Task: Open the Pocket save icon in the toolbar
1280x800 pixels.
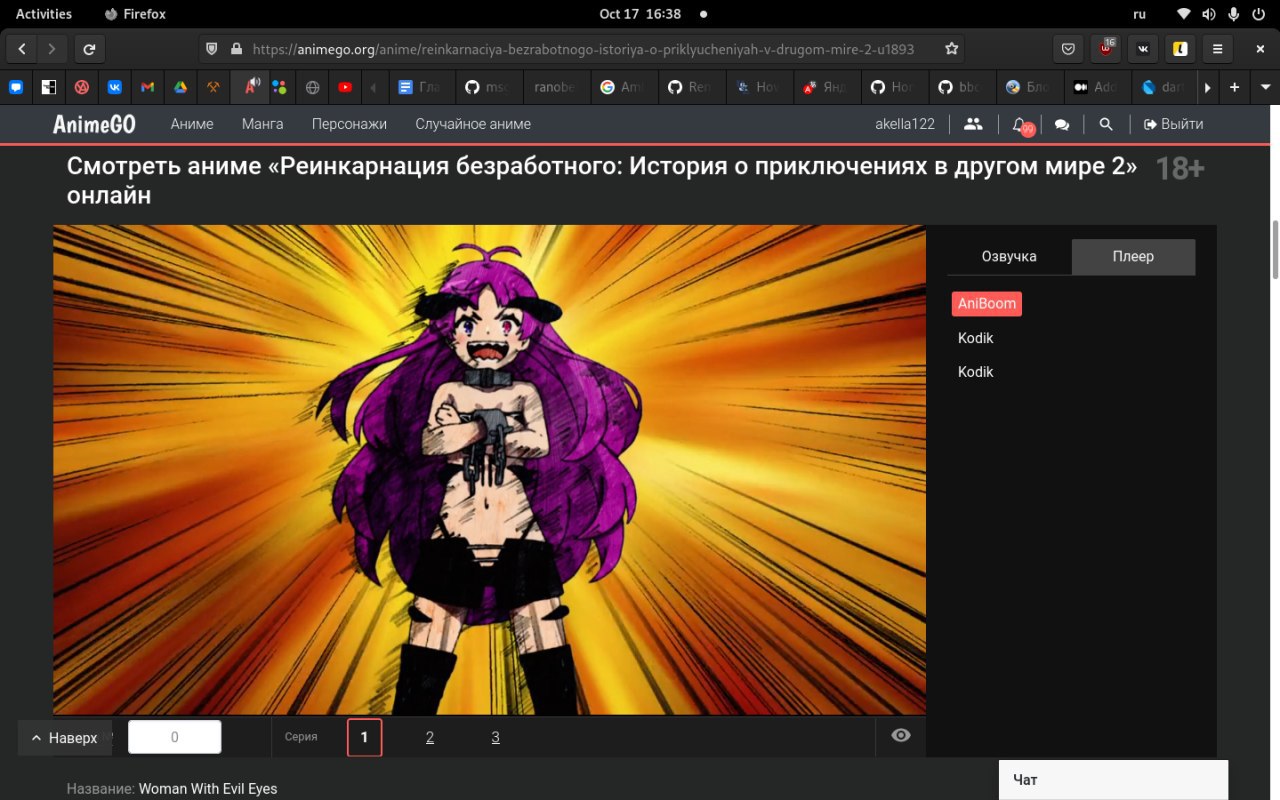Action: tap(1068, 48)
